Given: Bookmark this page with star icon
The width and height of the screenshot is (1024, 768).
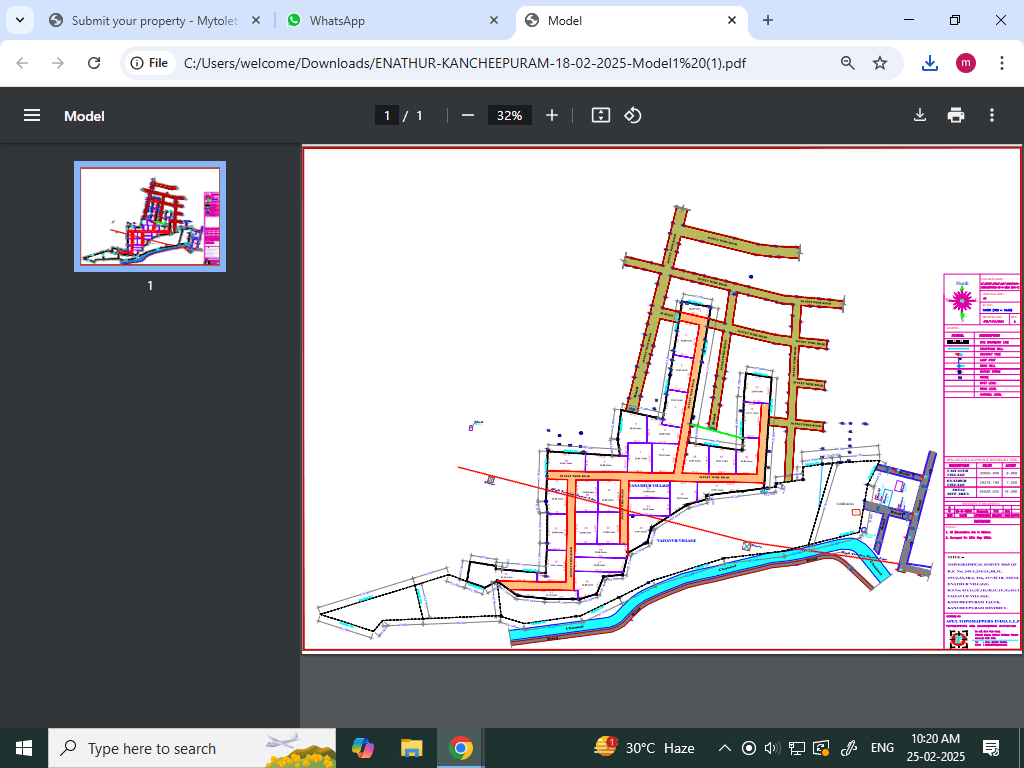Looking at the screenshot, I should pyautogui.click(x=880, y=63).
